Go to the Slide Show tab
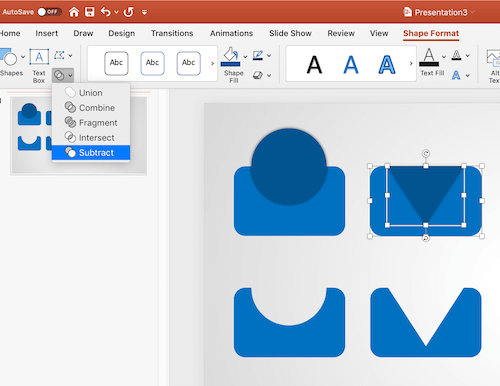Viewport: 500px width, 386px height. coord(290,33)
